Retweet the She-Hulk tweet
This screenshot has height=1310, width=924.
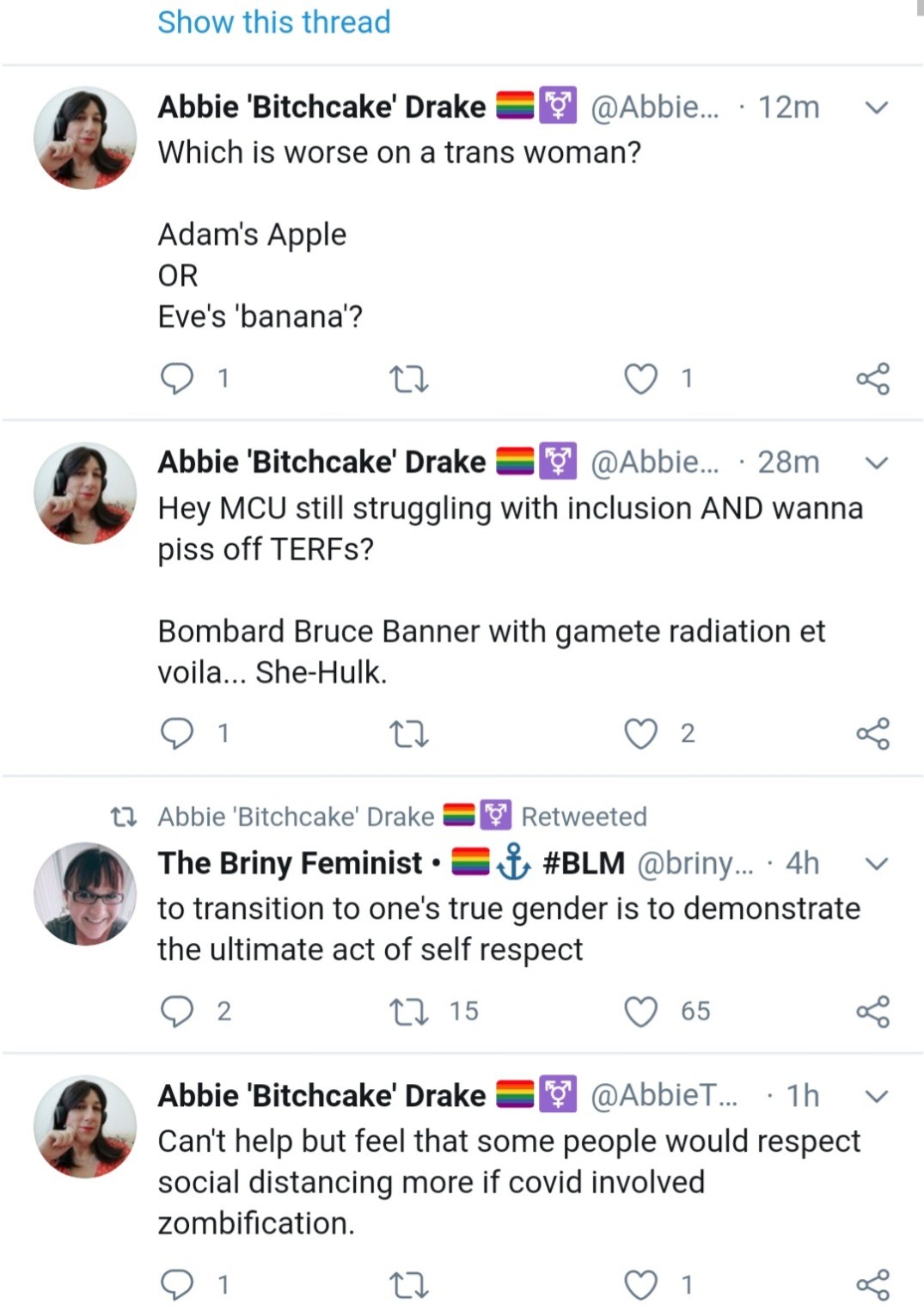(x=408, y=733)
